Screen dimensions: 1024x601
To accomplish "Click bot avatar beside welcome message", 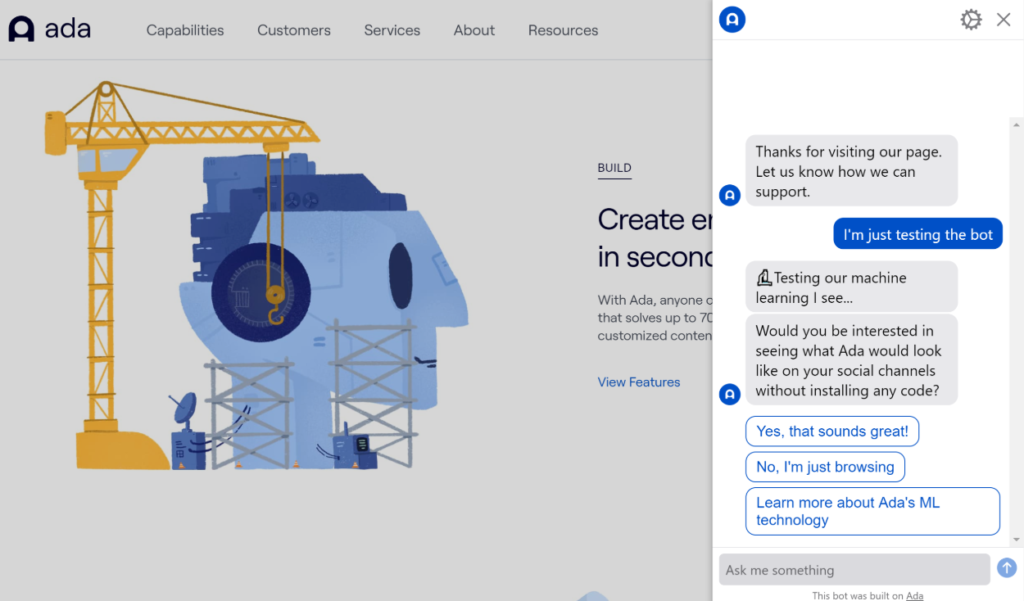I will pyautogui.click(x=730, y=195).
